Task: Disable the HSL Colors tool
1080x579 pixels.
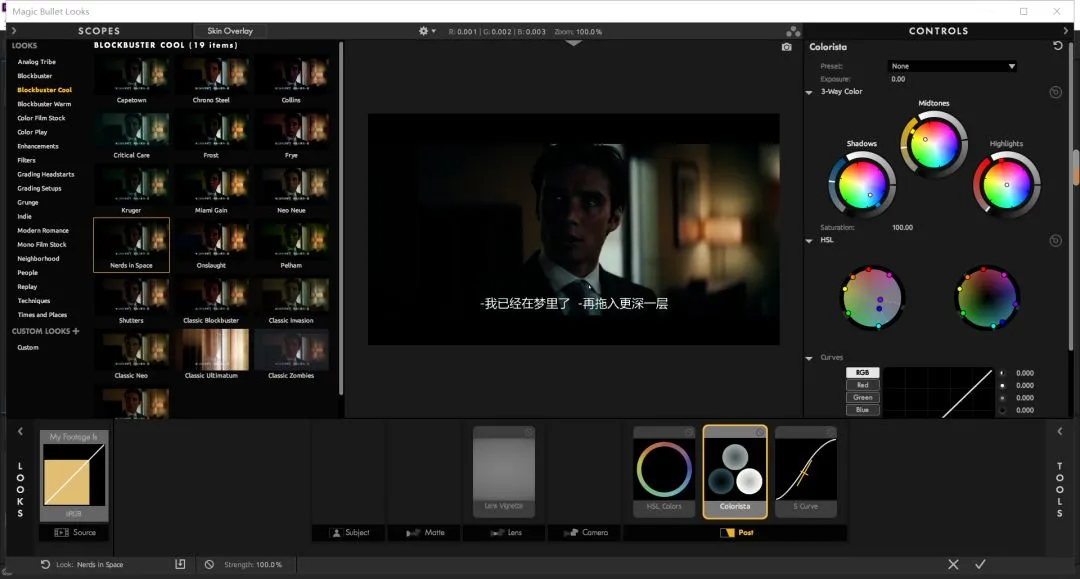Action: (688, 432)
